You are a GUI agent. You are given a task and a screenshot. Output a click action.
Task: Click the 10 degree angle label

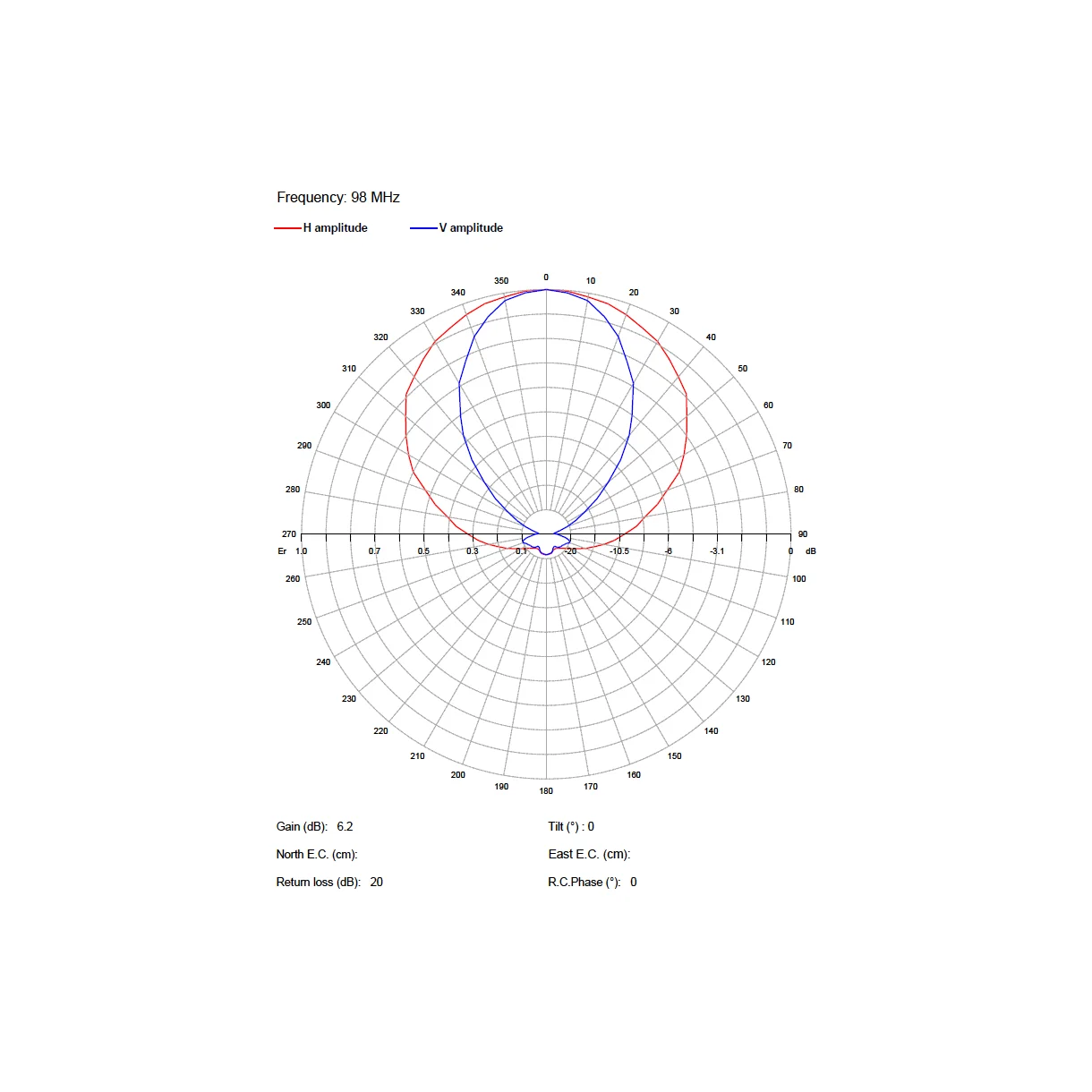[591, 281]
